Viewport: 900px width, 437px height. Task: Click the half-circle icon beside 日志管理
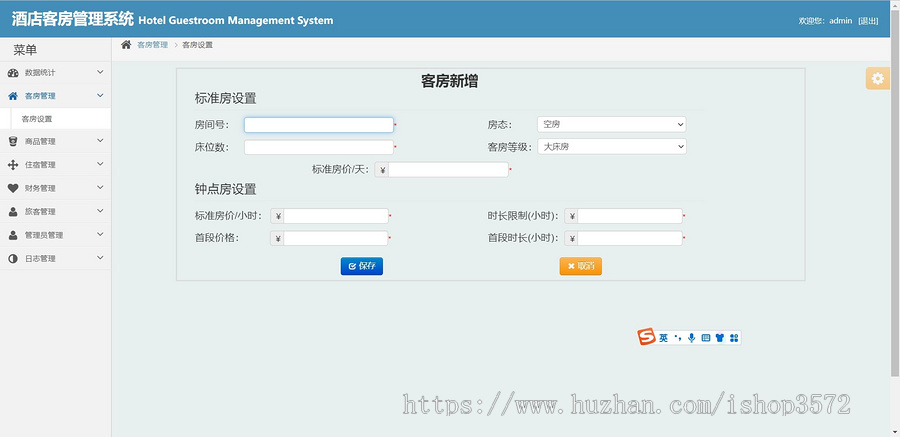tap(13, 259)
